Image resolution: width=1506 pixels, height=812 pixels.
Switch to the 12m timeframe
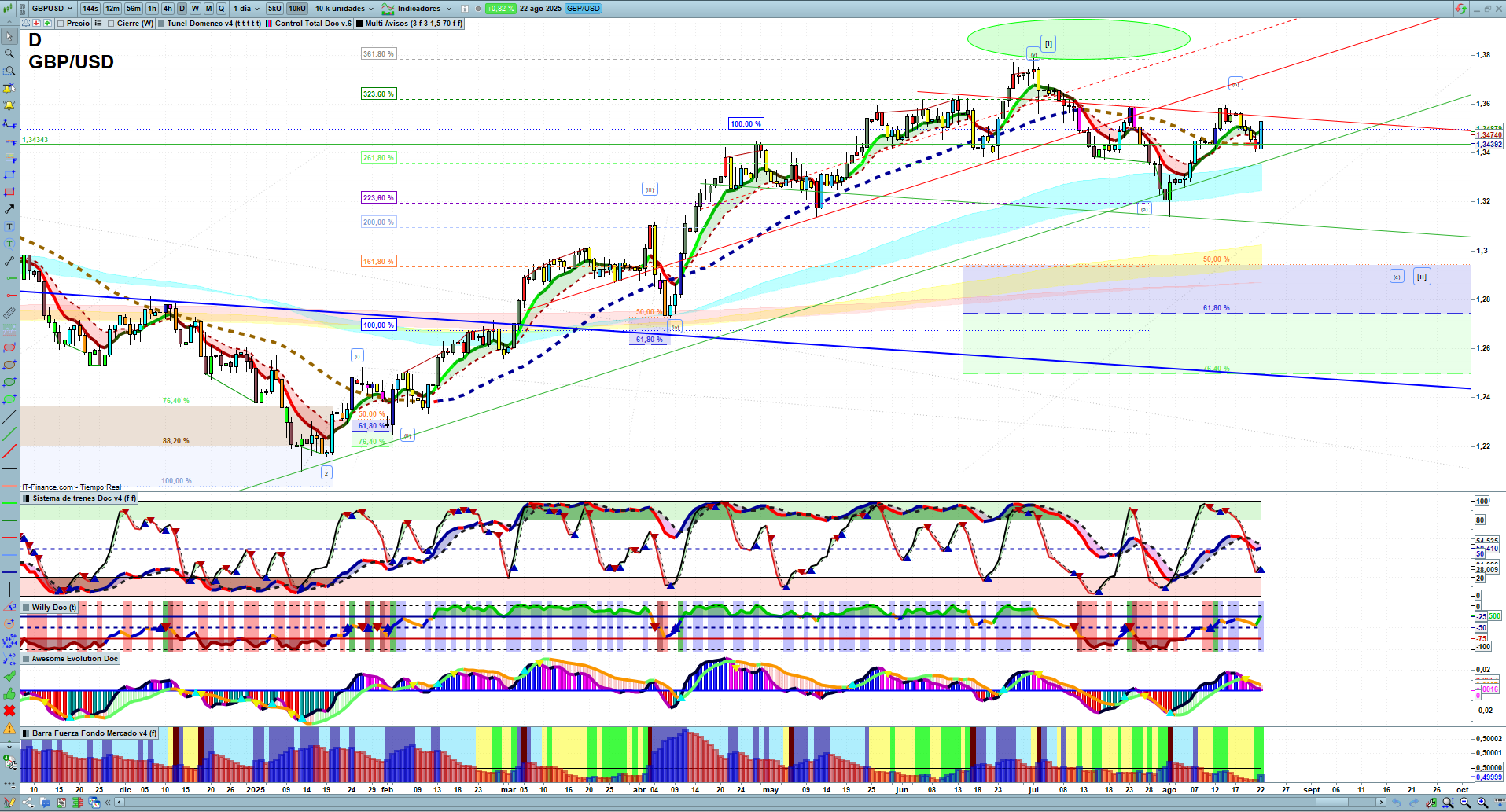pyautogui.click(x=112, y=9)
